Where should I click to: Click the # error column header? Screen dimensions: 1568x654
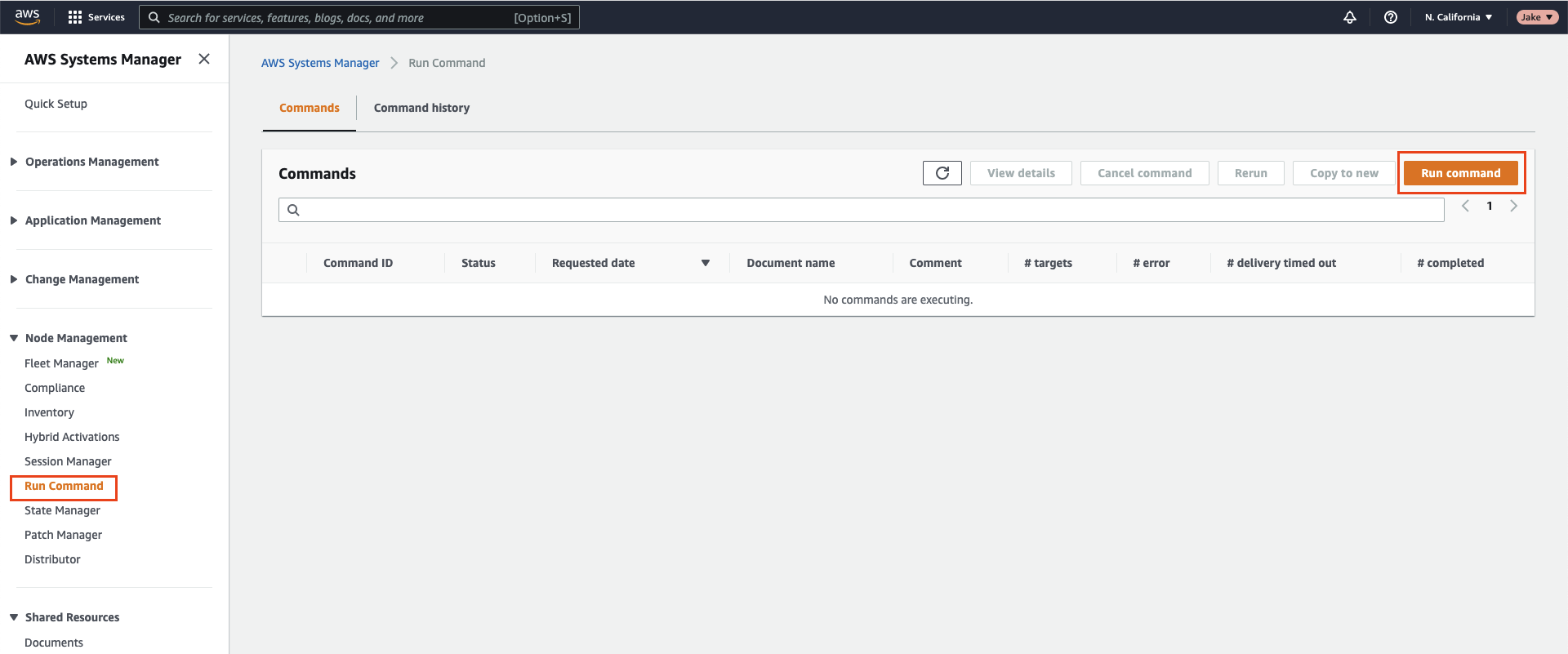(1151, 263)
